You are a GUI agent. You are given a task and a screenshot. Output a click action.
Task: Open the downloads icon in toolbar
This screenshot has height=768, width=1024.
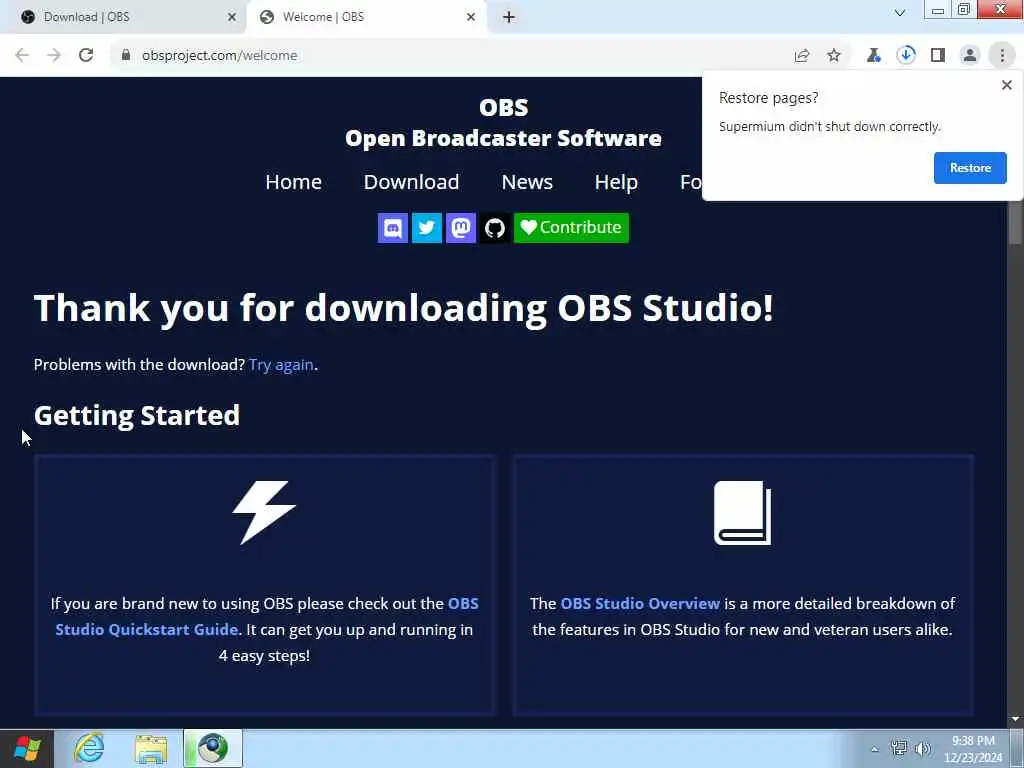point(906,56)
